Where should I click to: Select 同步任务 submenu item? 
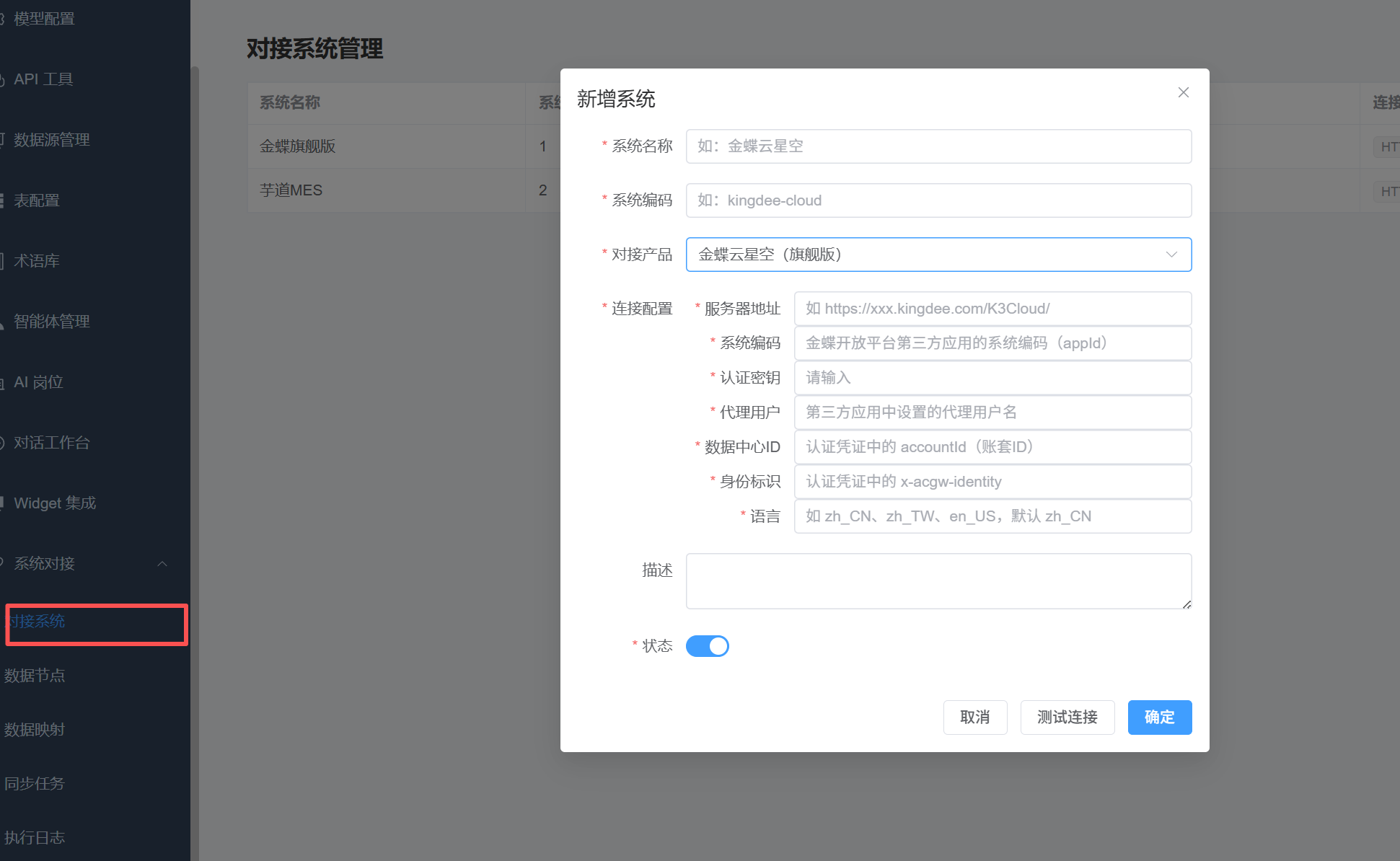[x=35, y=784]
